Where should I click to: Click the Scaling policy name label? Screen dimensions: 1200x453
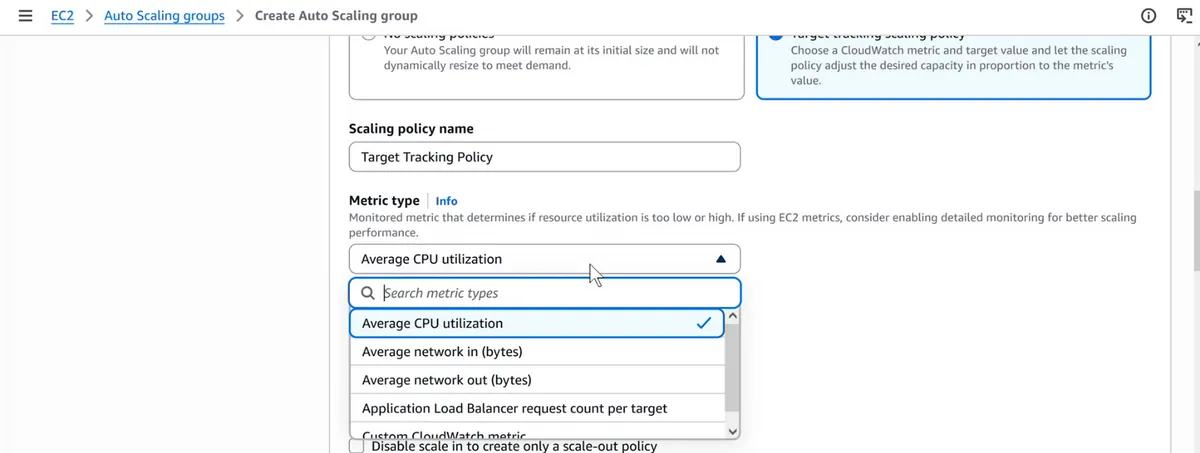[x=411, y=128]
